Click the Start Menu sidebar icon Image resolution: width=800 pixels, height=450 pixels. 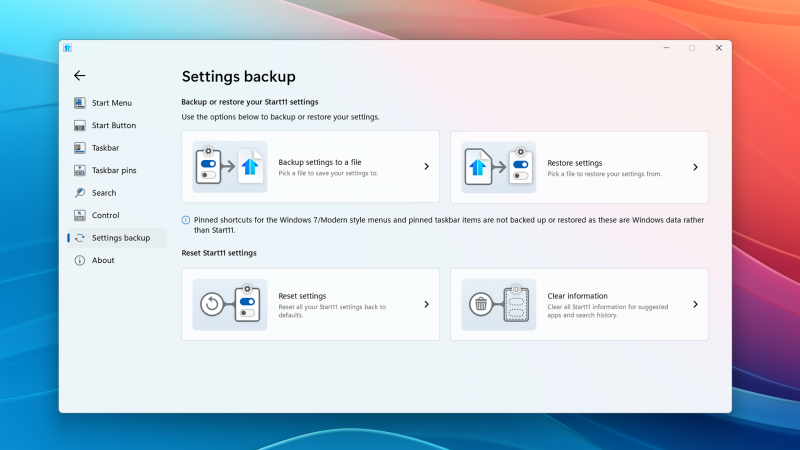[x=80, y=103]
